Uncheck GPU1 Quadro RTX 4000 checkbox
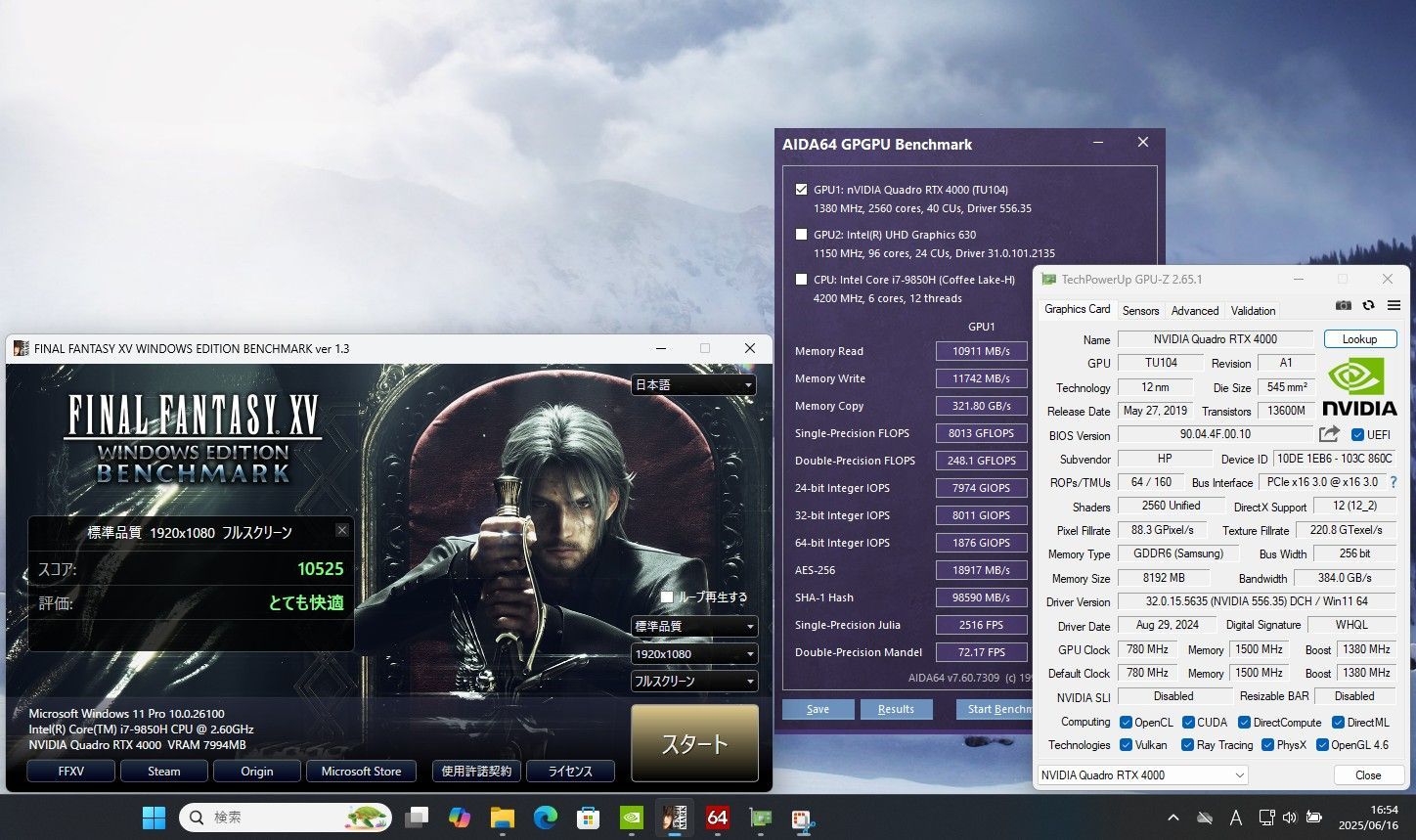 pyautogui.click(x=802, y=190)
